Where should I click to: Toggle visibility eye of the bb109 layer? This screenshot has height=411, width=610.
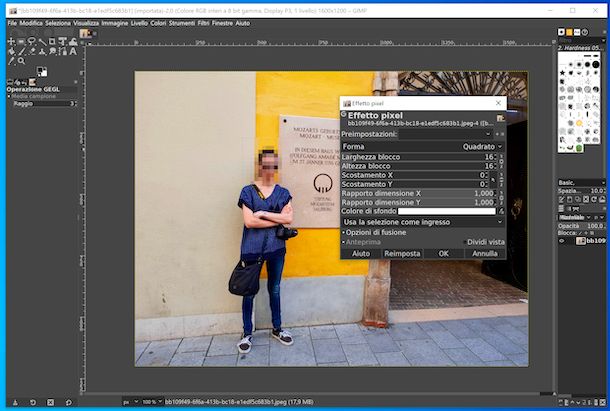pos(561,241)
